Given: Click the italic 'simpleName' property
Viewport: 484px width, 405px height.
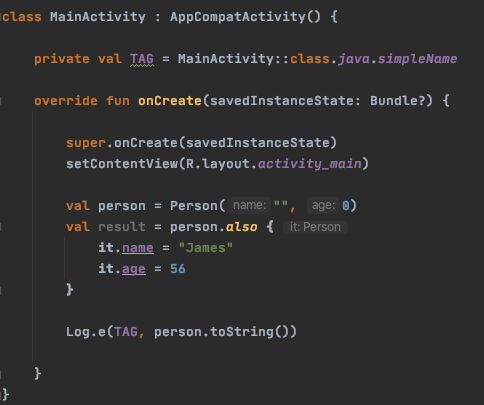Looking at the screenshot, I should tap(417, 59).
